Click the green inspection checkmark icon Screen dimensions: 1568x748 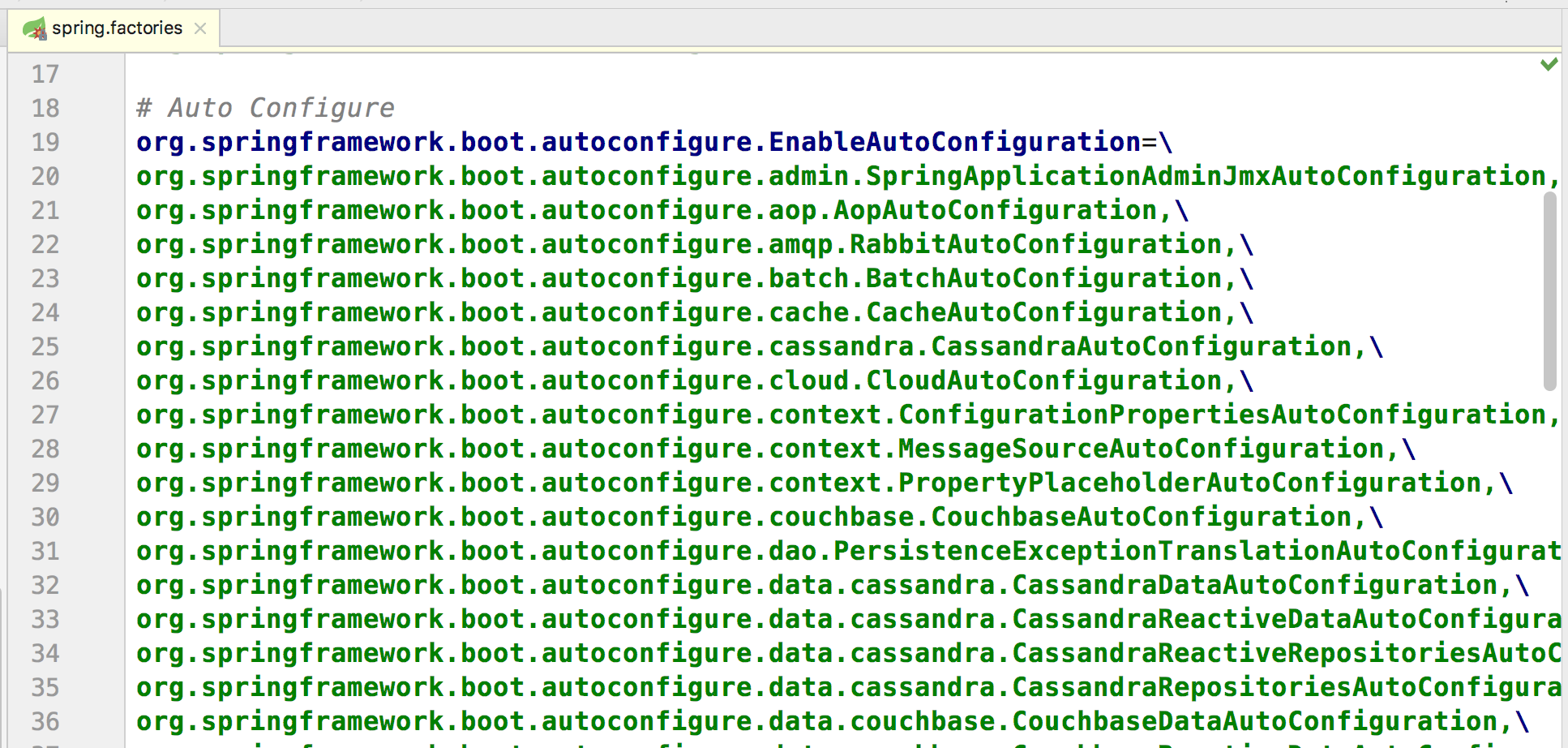coord(1549,64)
